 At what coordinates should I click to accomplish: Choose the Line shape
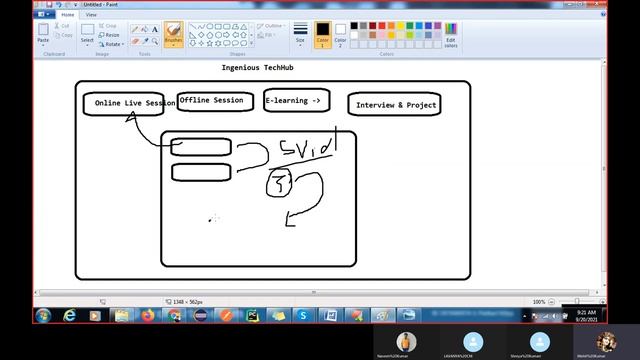(193, 27)
